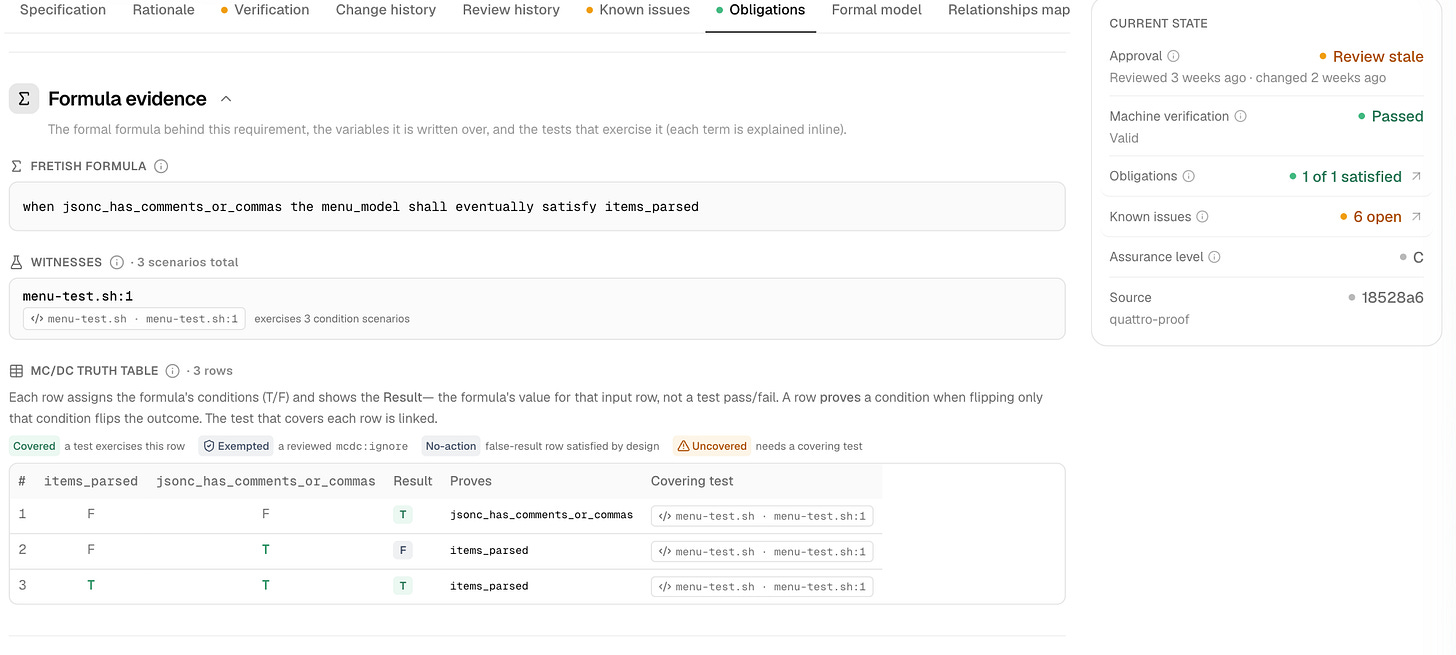Click 'jsonc_has_comments_or_commas' in Proves column row 1
The image size is (1456, 655).
click(541, 515)
